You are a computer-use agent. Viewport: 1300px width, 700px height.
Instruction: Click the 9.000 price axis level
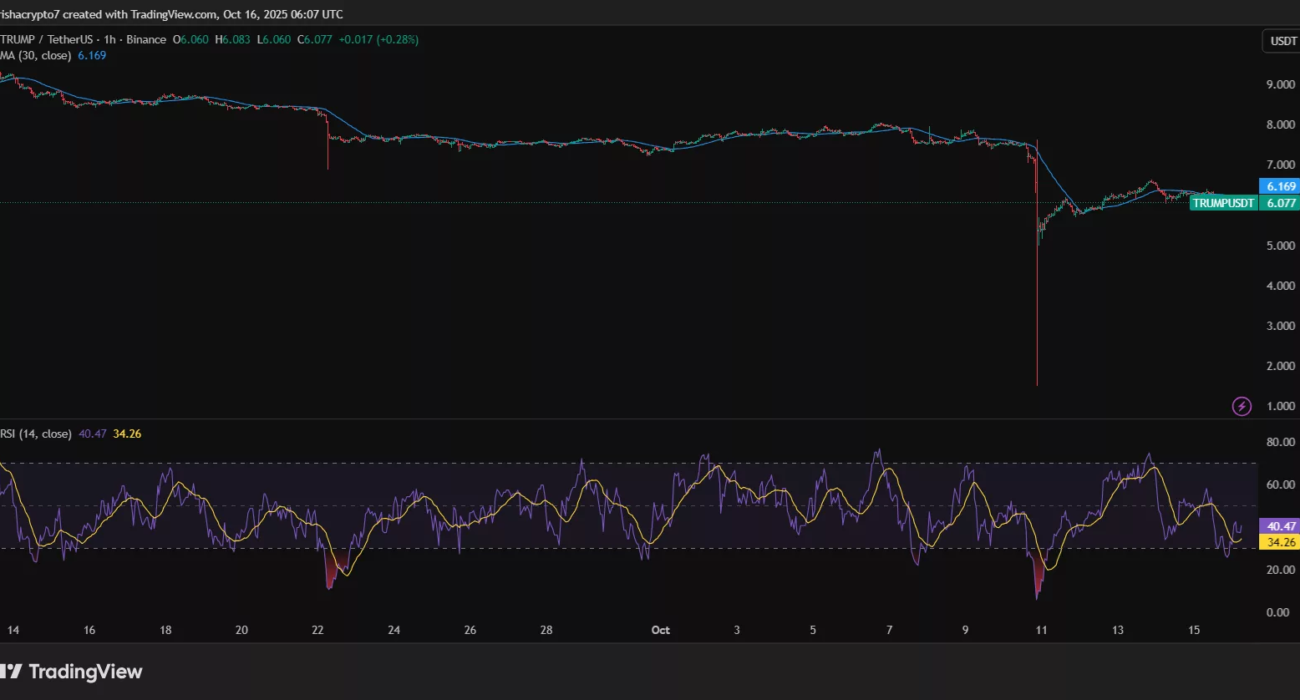(x=1280, y=85)
